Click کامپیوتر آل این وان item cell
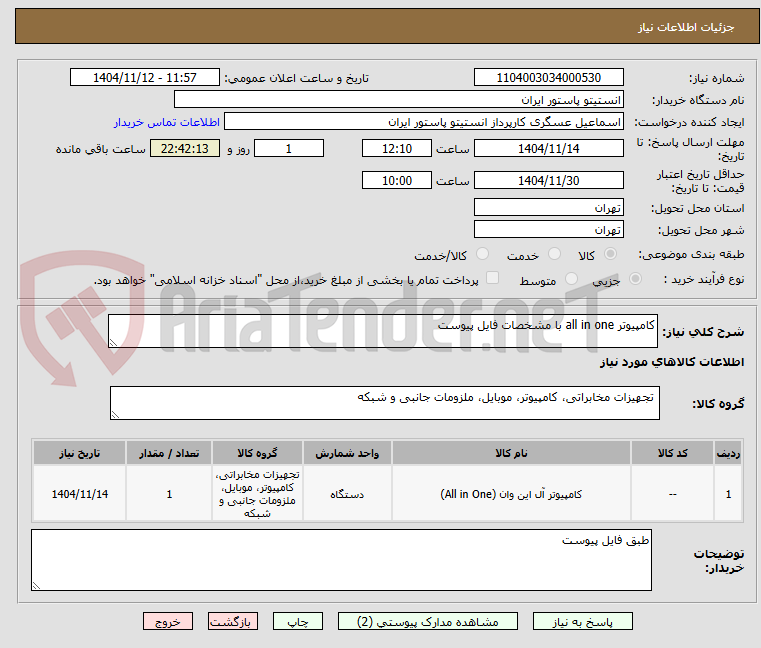 511,494
